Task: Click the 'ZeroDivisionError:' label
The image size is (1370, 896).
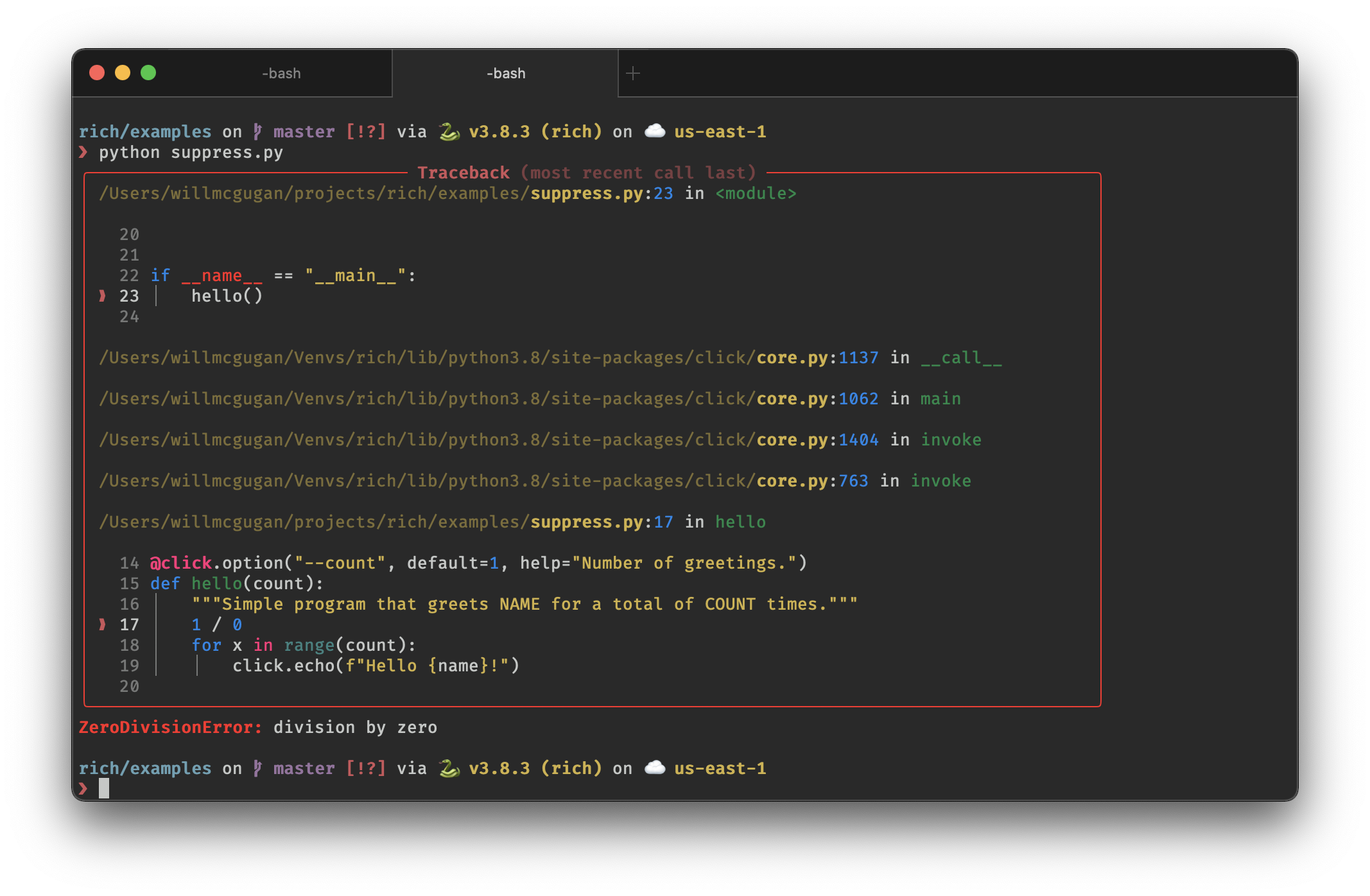Action: pyautogui.click(x=170, y=728)
